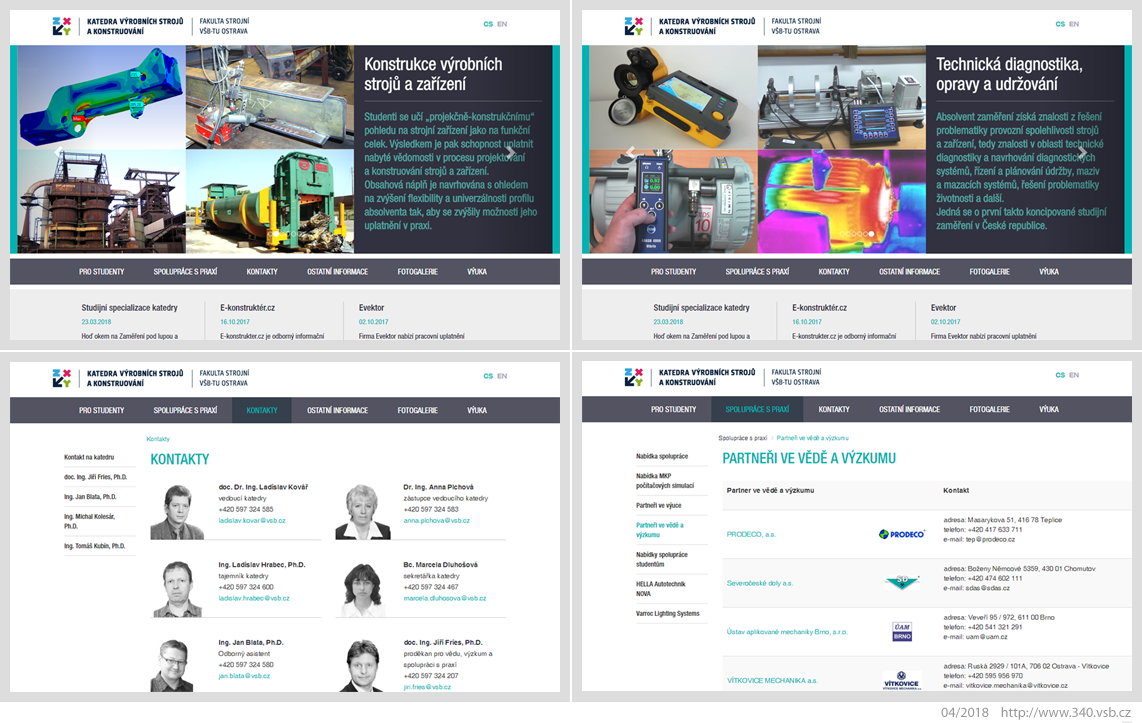Select Kontakt na katedru in the sidebar
The height and width of the screenshot is (723, 1142).
(89, 457)
